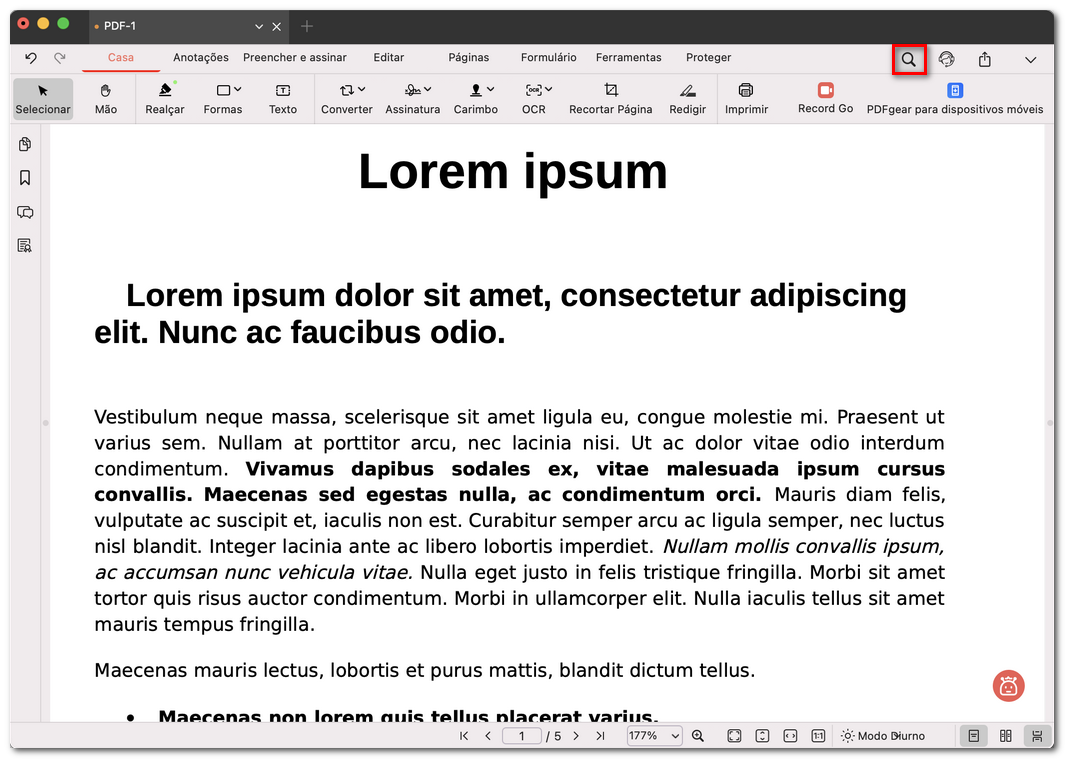Activate the Realçar highlight tool
1065x759 pixels.
tap(164, 98)
